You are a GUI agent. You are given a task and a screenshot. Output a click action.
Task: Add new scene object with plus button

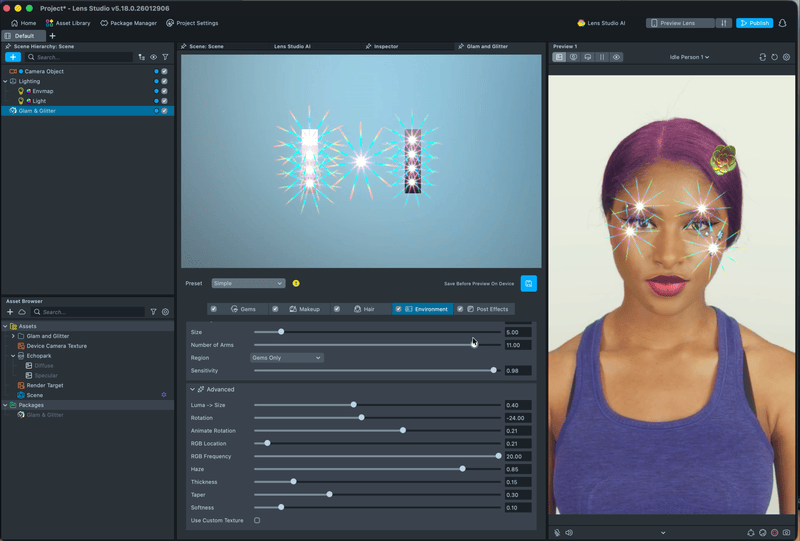[13, 57]
